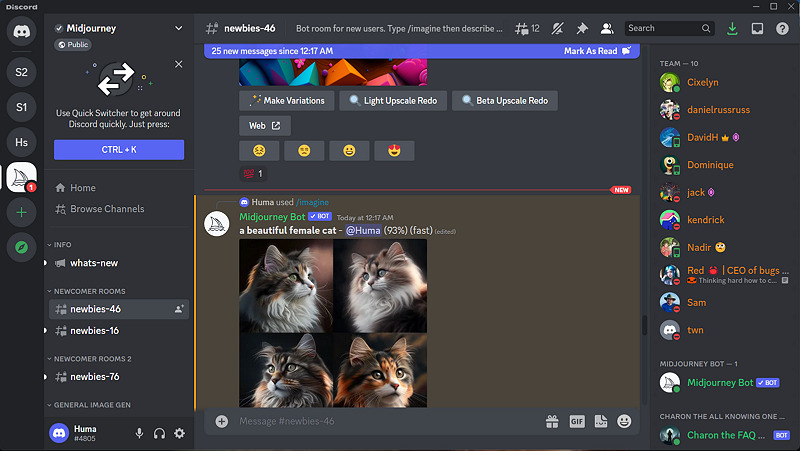Click the message attachment plus button
The image size is (800, 451).
pos(221,421)
